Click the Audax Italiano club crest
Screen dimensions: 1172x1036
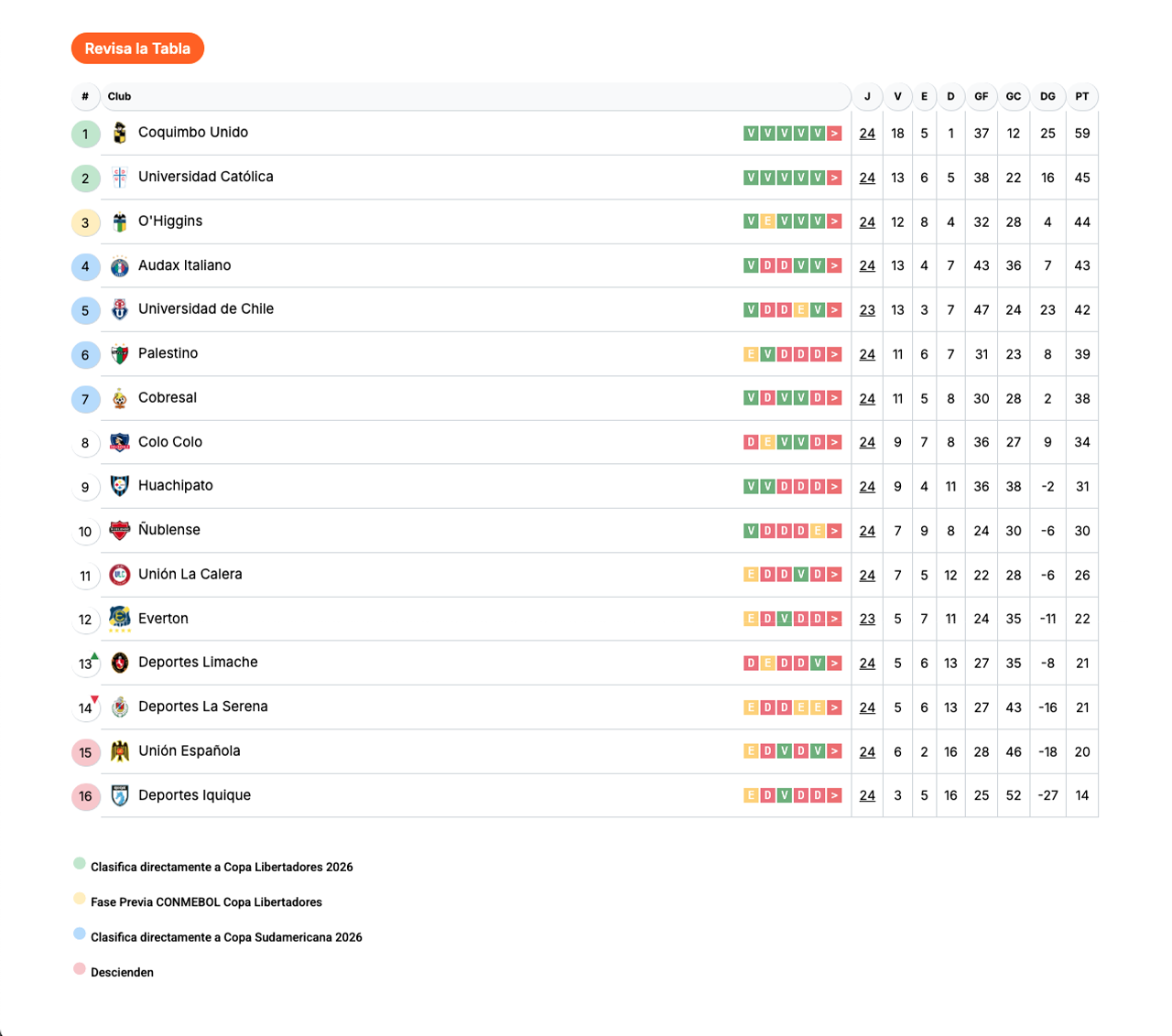120,266
